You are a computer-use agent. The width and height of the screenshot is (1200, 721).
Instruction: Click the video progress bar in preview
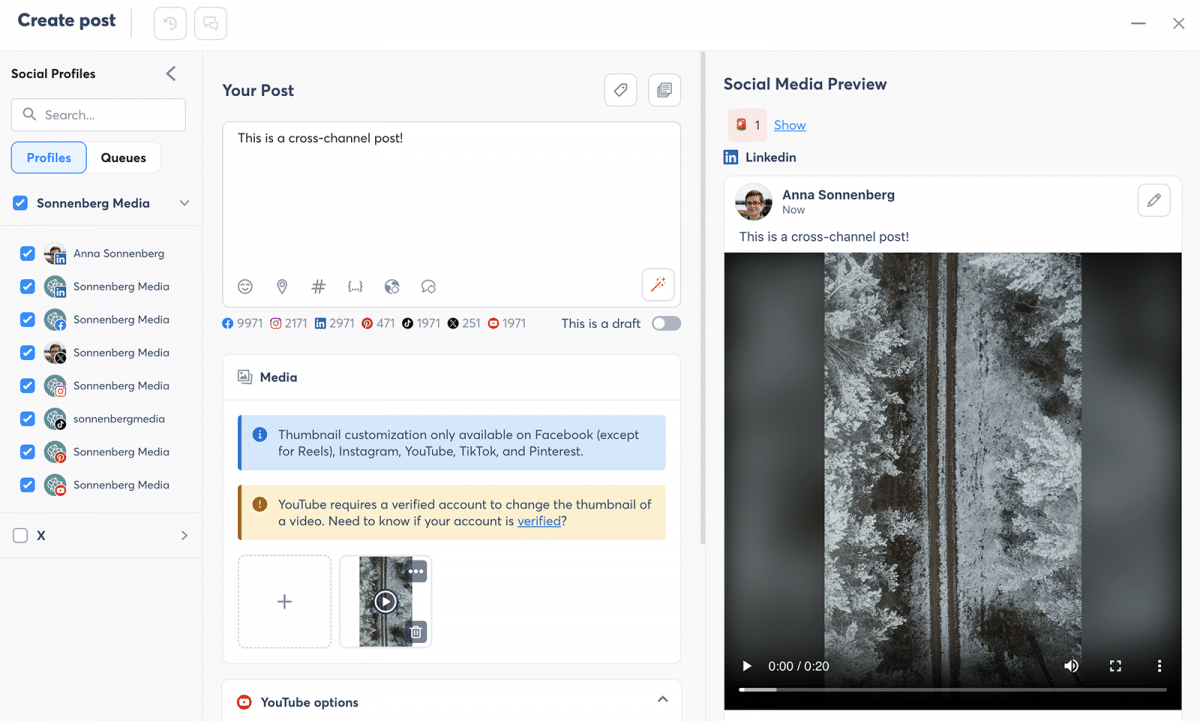(951, 690)
